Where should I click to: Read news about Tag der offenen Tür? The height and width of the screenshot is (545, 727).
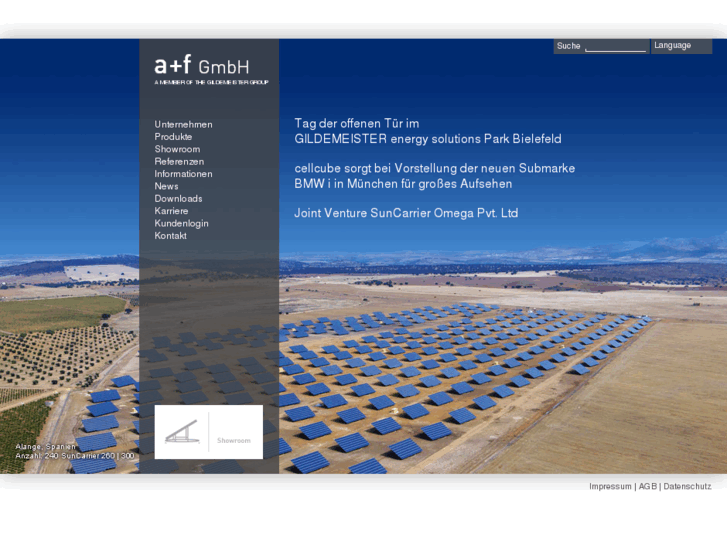(427, 131)
